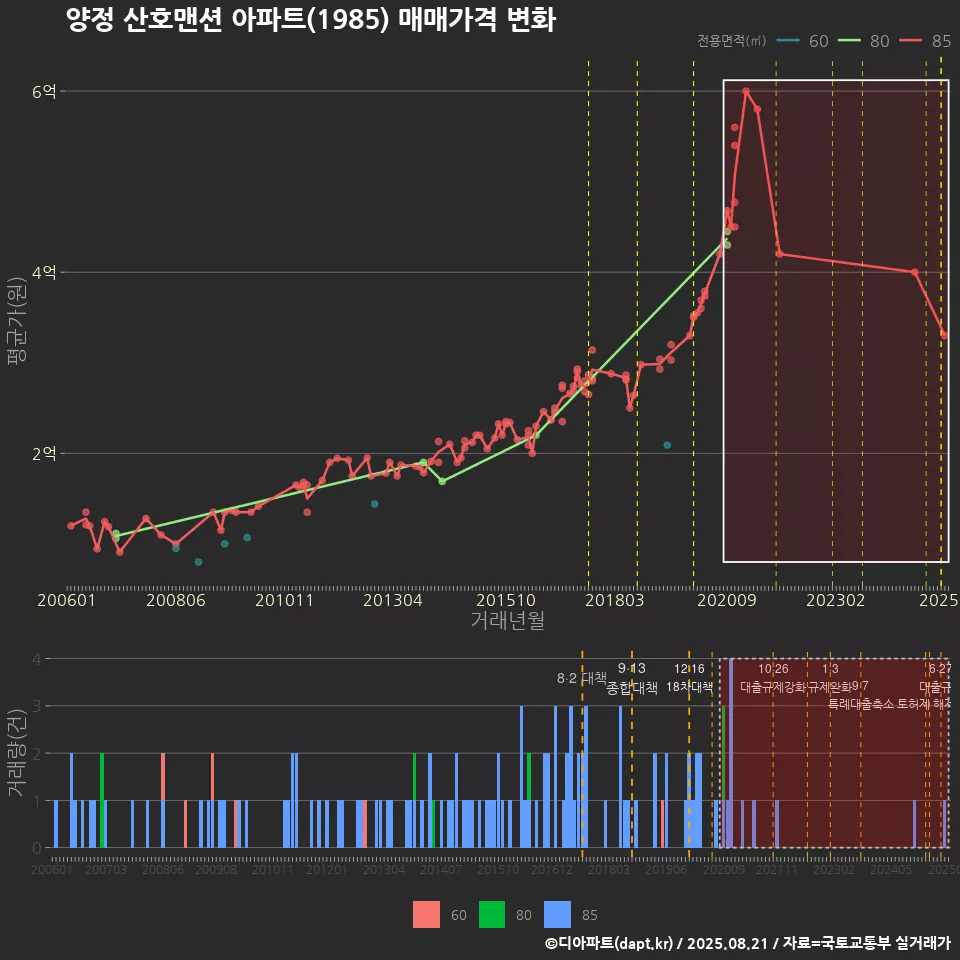Click the green data point dipping below 2억

tap(442, 481)
